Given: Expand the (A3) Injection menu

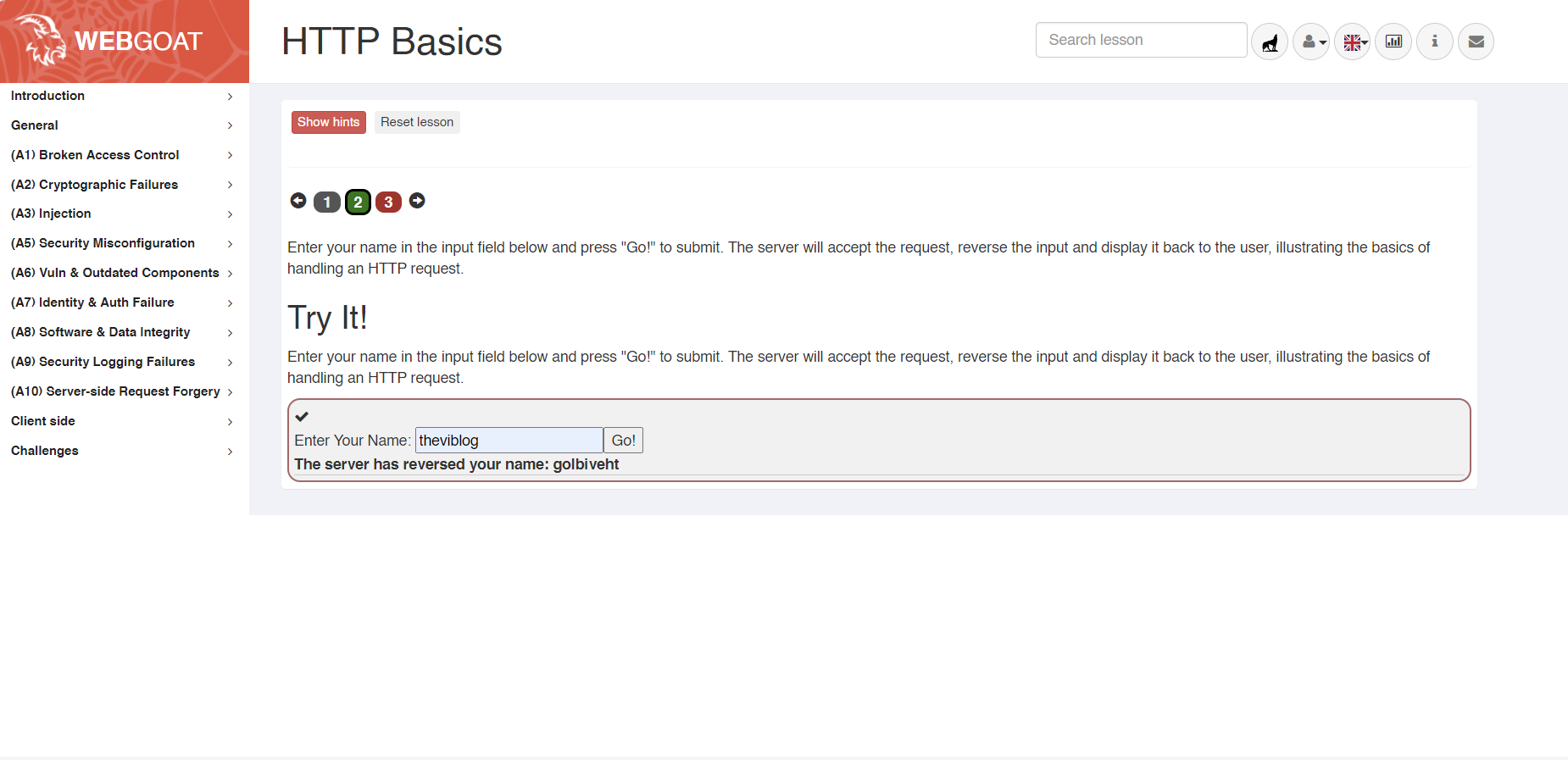Looking at the screenshot, I should point(121,214).
